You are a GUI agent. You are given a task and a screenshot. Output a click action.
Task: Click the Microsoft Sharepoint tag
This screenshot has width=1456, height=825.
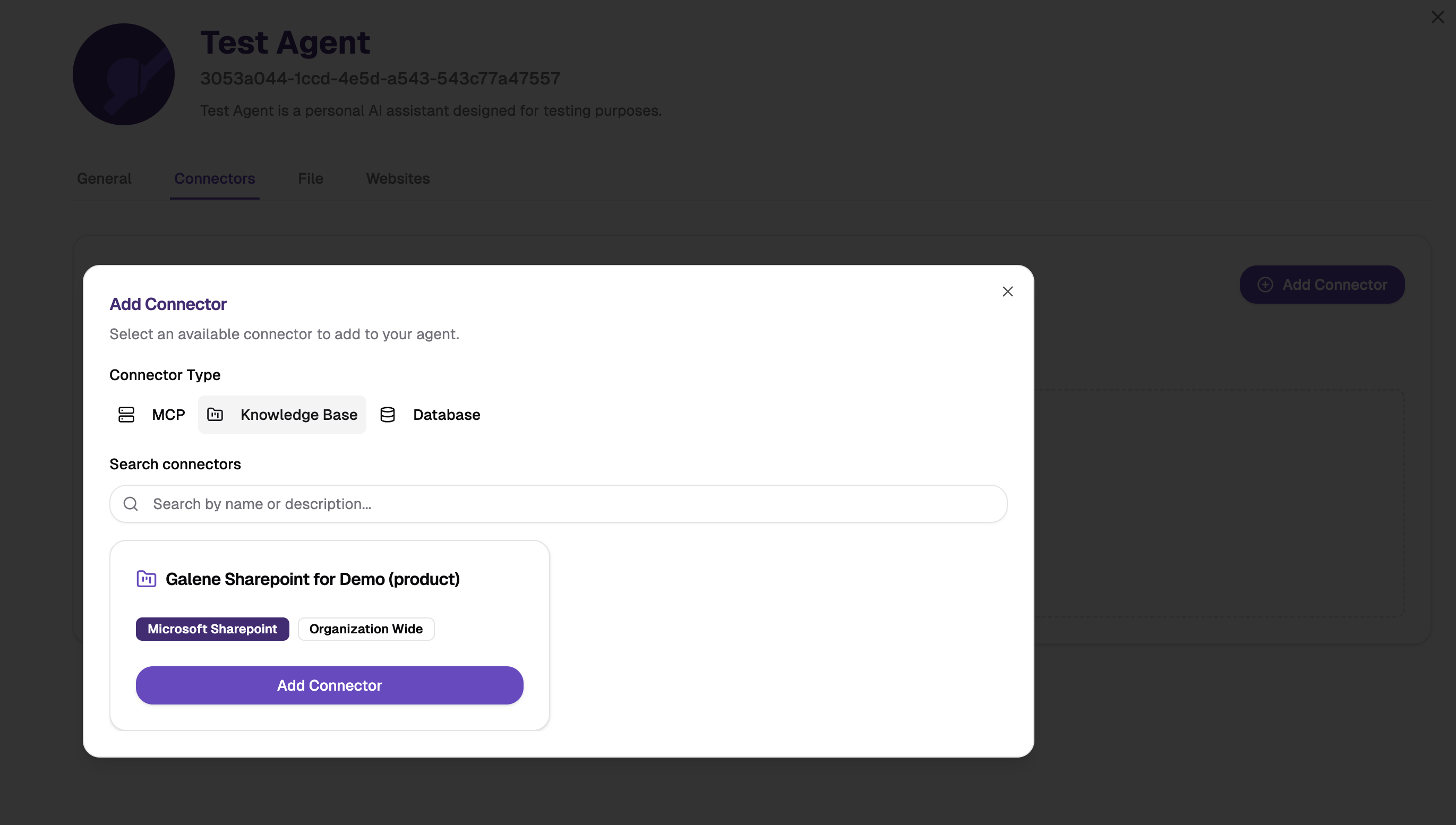click(212, 629)
